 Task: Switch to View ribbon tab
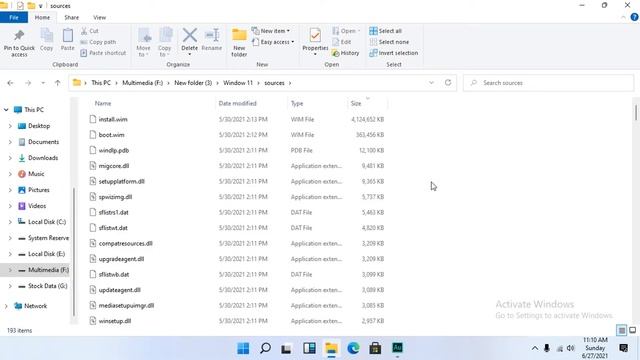[x=100, y=18]
